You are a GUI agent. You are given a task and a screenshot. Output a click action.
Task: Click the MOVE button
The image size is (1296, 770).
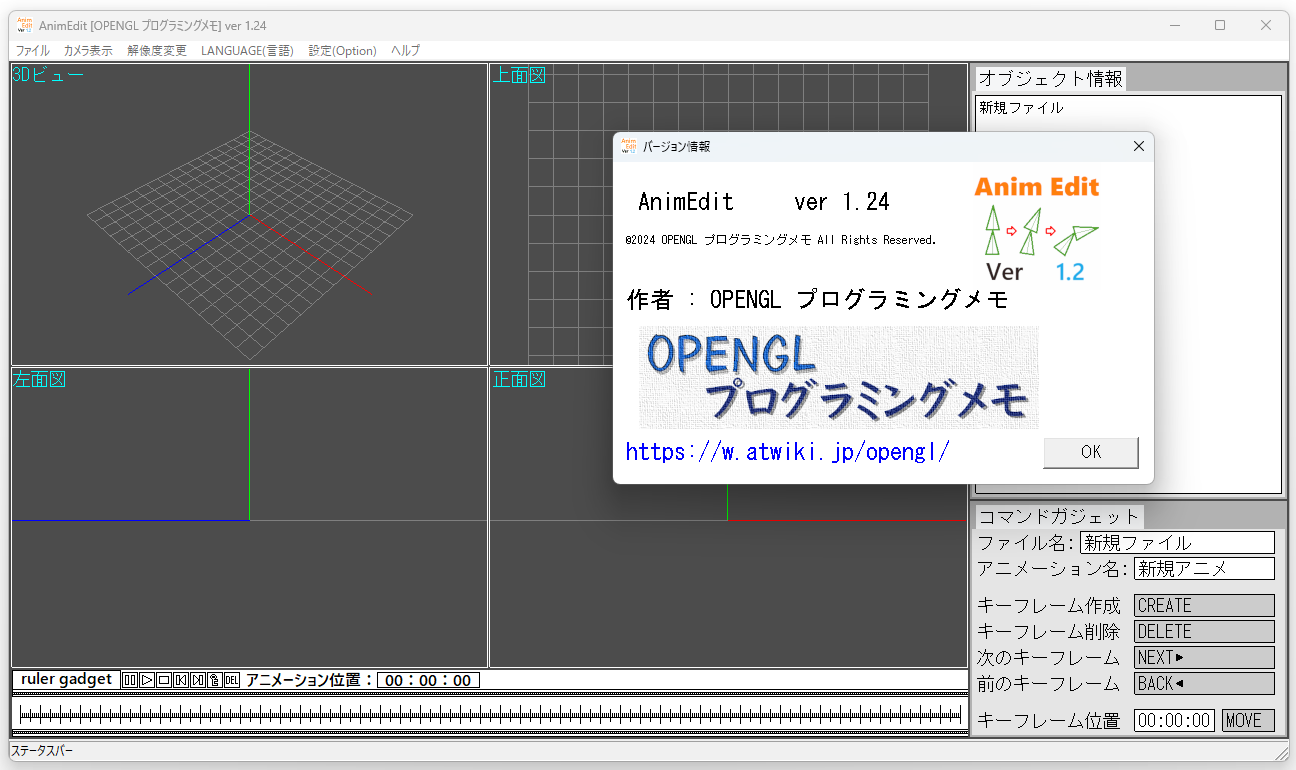coord(1248,721)
